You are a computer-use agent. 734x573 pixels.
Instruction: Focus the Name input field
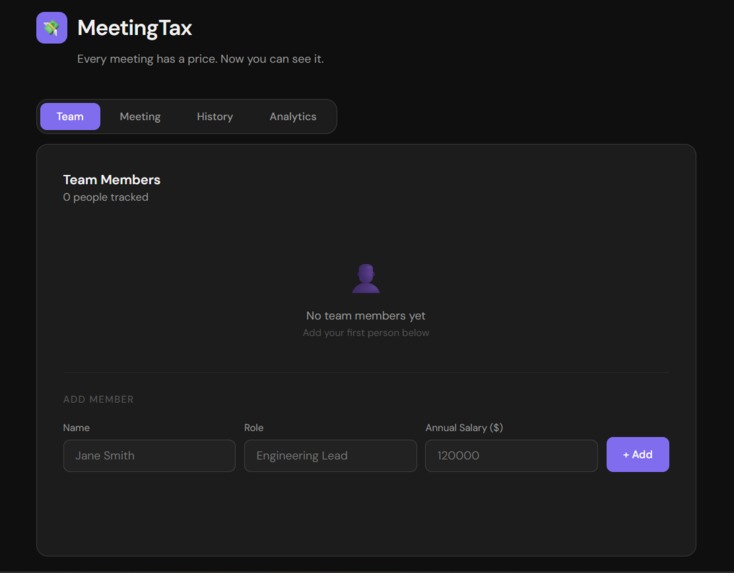(149, 455)
